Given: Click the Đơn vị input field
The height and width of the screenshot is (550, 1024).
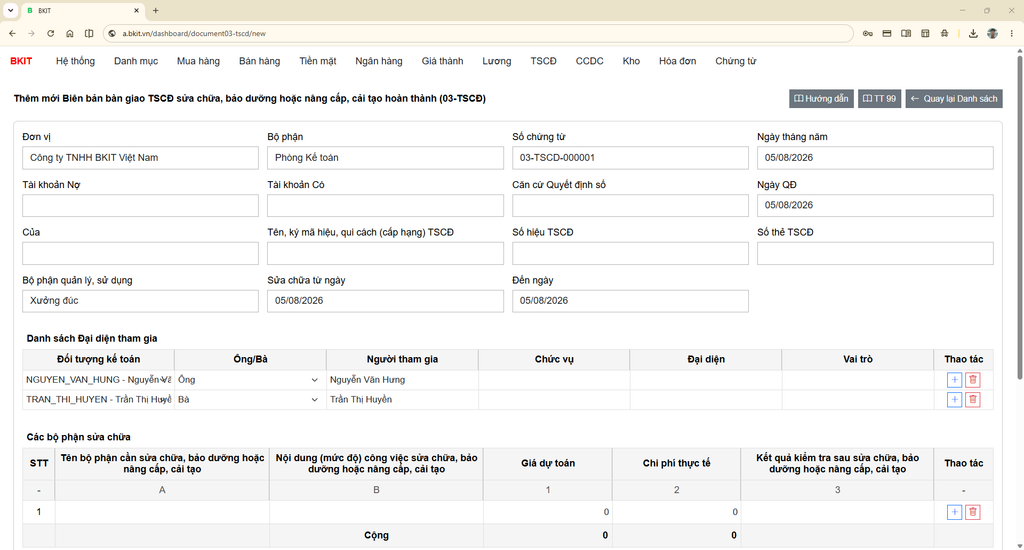Looking at the screenshot, I should click(x=140, y=157).
